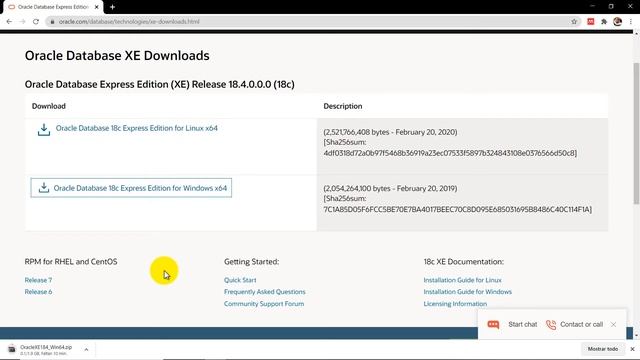
Task: Open the Chrome profile avatar
Action: [x=618, y=22]
